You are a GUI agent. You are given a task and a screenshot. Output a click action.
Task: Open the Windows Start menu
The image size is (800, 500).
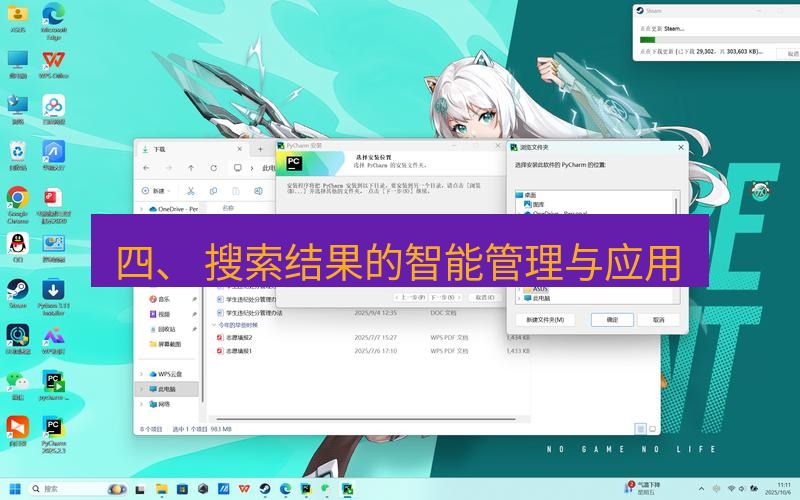click(x=15, y=489)
